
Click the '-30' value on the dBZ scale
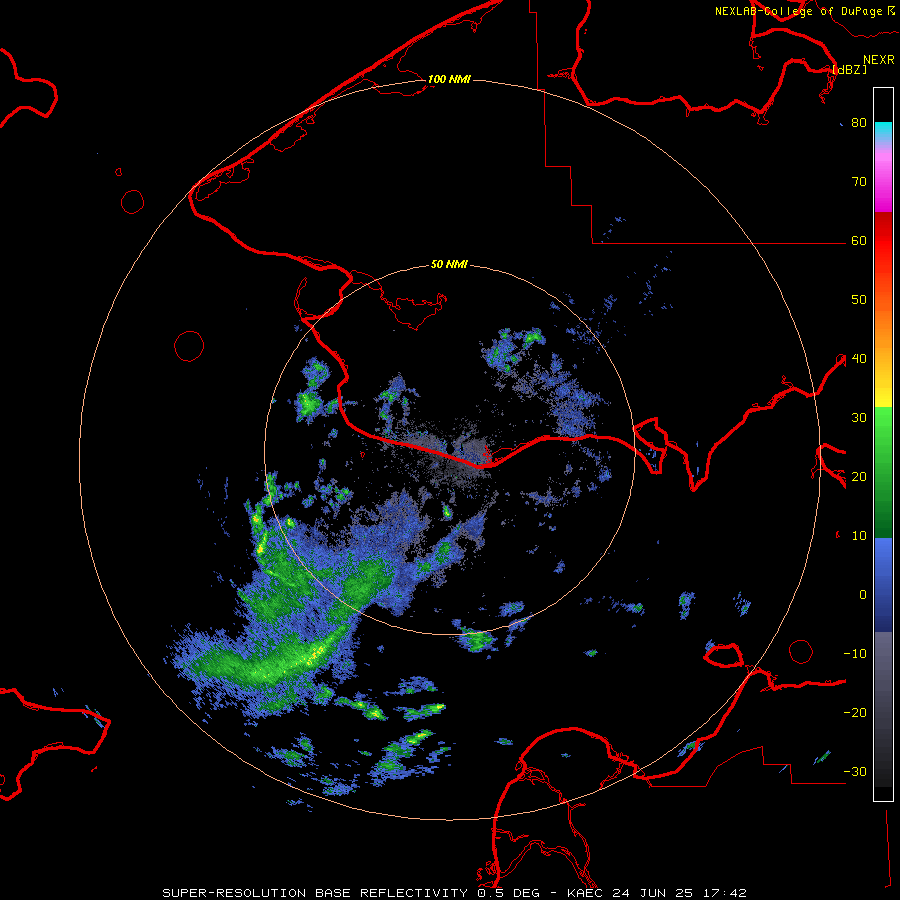(x=855, y=772)
